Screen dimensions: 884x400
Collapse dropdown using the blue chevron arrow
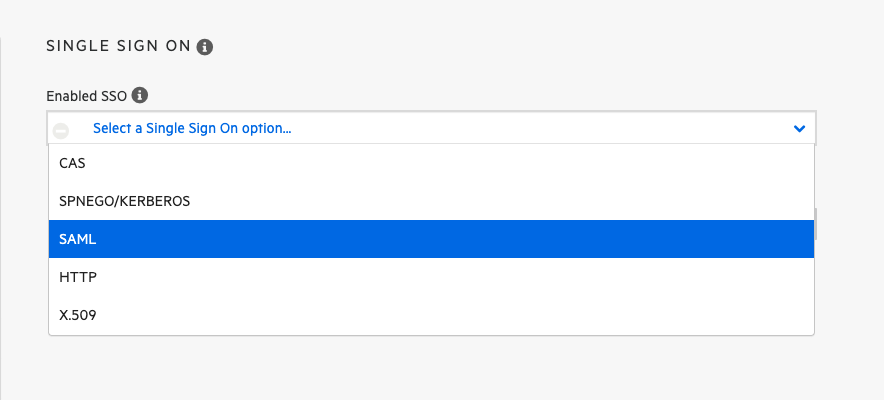pyautogui.click(x=799, y=128)
